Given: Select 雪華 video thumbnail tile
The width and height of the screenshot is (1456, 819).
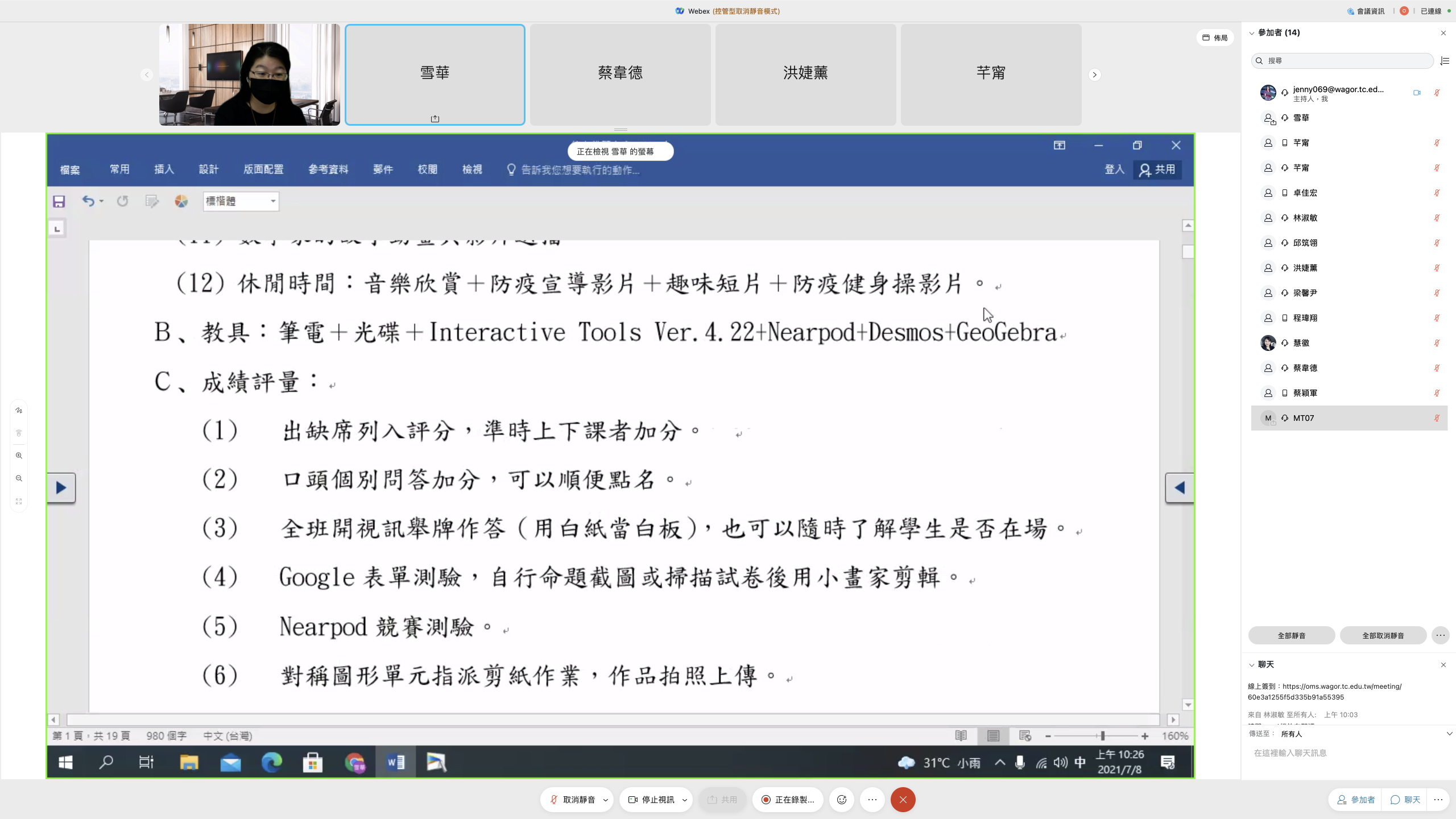Looking at the screenshot, I should click(x=435, y=75).
